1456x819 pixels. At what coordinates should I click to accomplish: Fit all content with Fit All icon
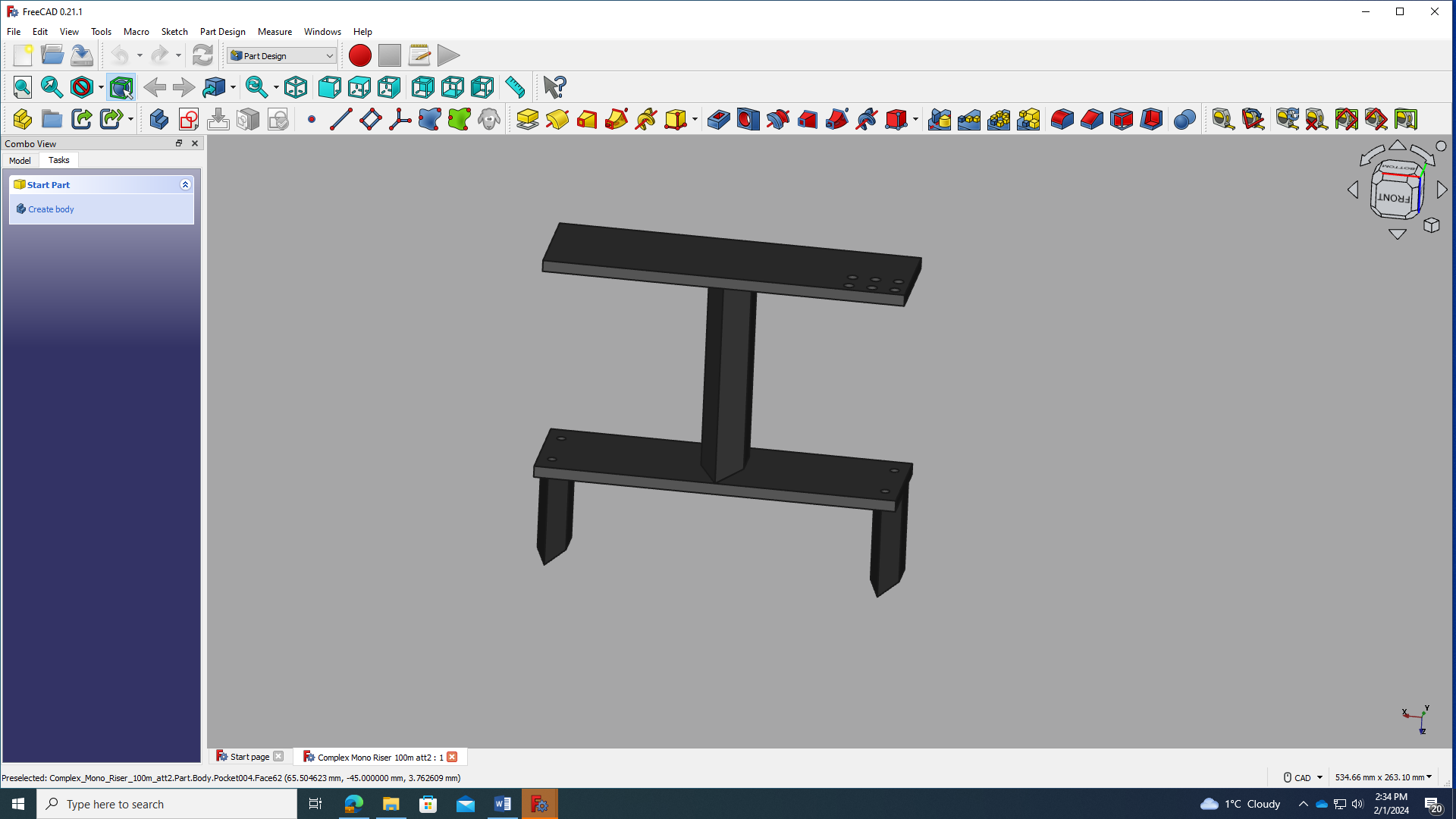click(23, 87)
